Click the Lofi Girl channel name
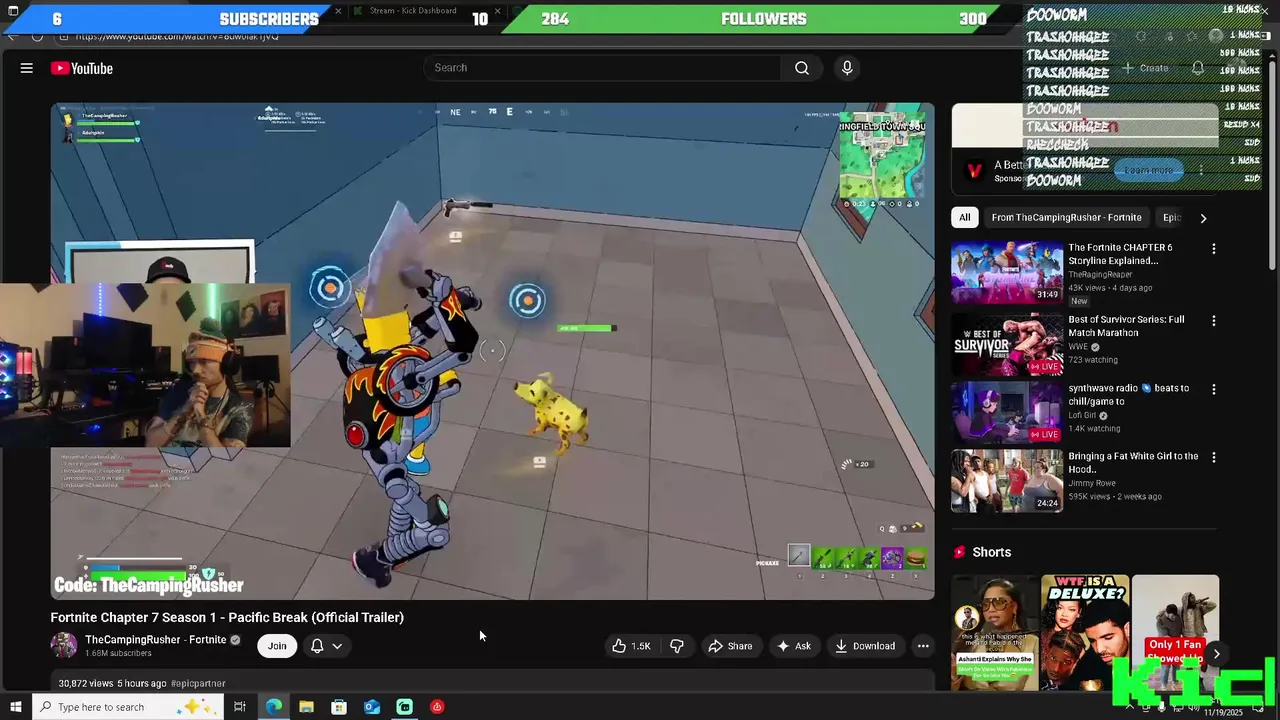Viewport: 1280px width, 720px height. (1083, 416)
